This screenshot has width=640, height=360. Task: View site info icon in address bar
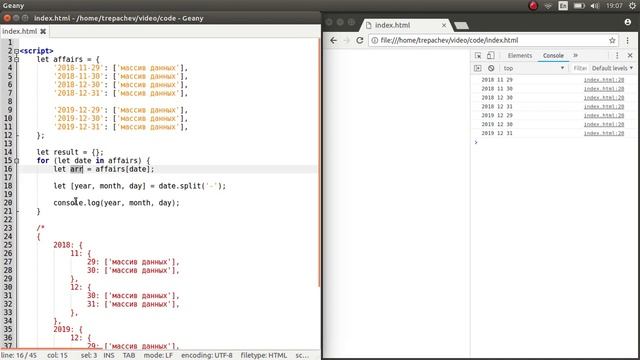[374, 40]
